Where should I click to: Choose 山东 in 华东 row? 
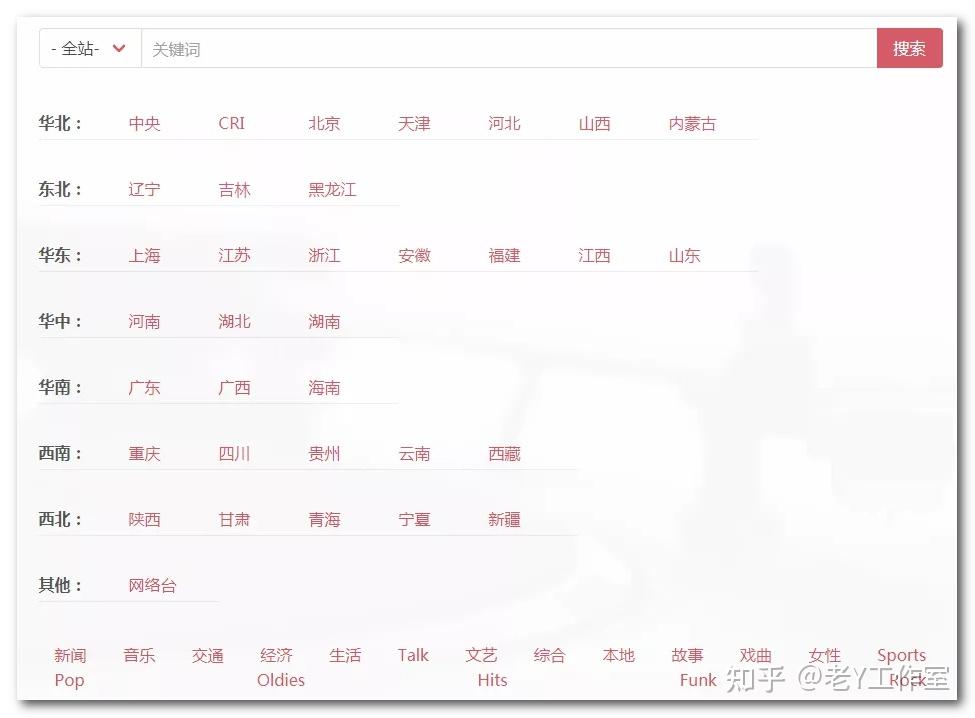[x=685, y=255]
